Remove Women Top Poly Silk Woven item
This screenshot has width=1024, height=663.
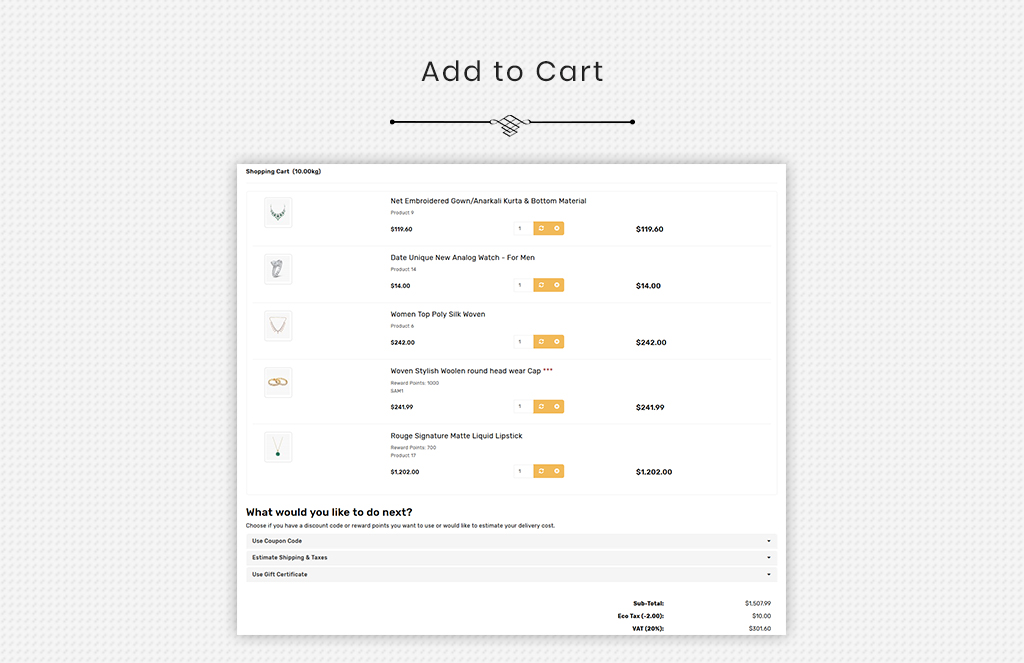(557, 342)
